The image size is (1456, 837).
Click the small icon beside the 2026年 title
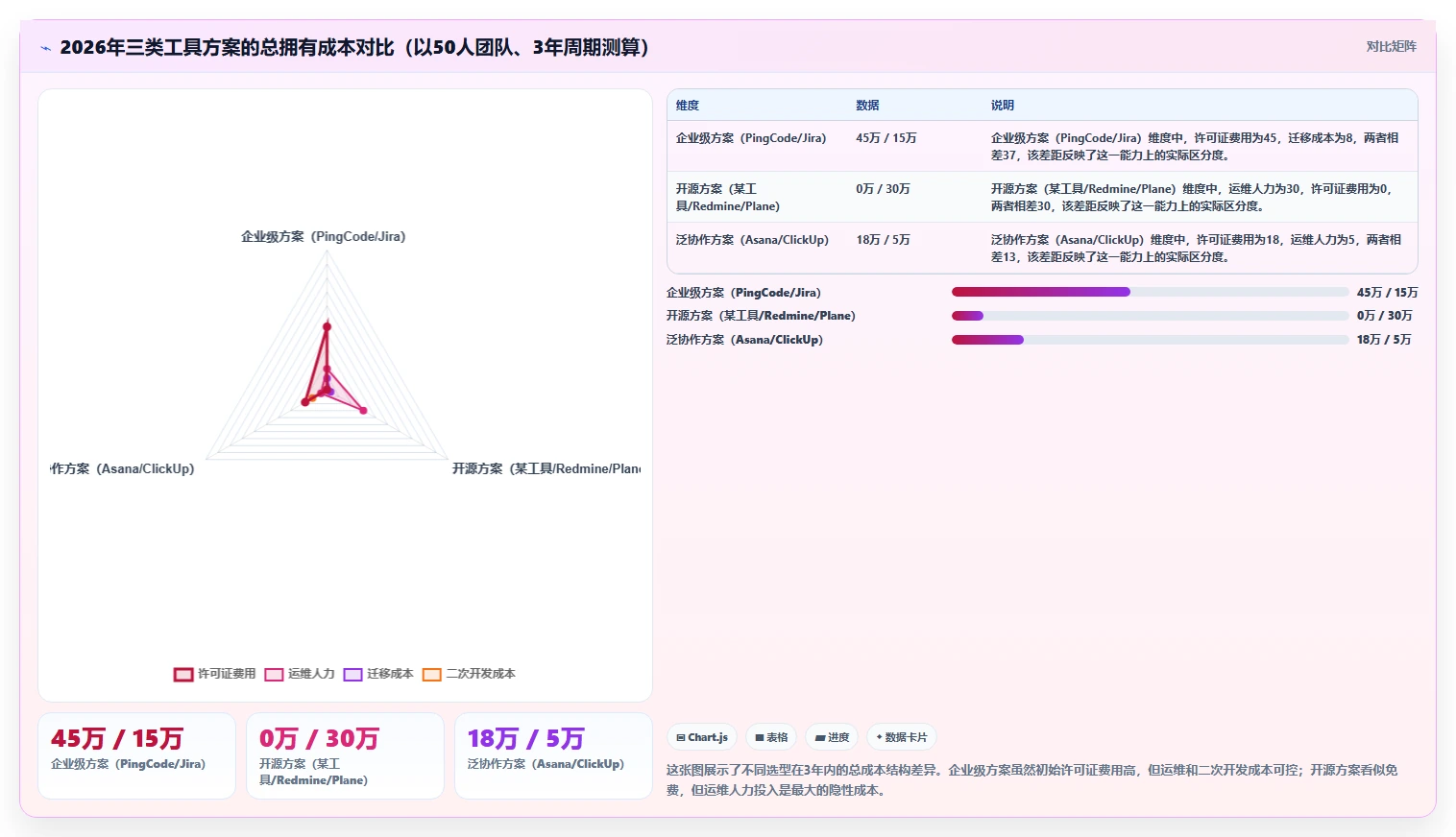pos(45,48)
